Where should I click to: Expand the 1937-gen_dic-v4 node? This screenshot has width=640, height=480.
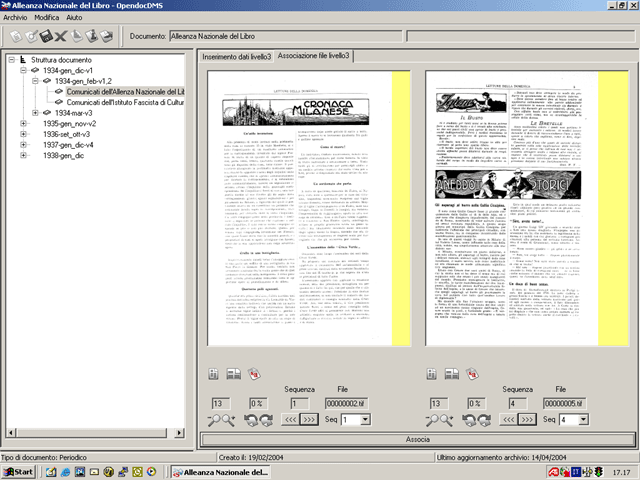pyautogui.click(x=24, y=144)
